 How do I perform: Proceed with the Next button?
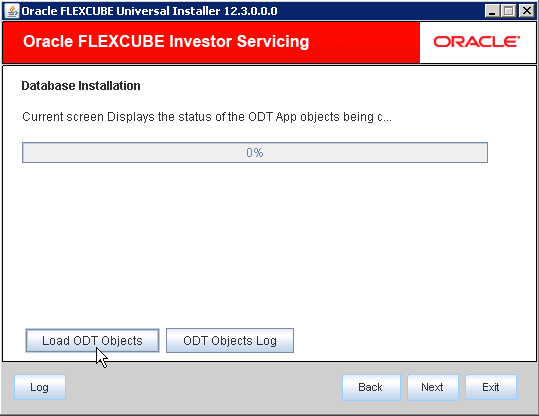(x=433, y=387)
